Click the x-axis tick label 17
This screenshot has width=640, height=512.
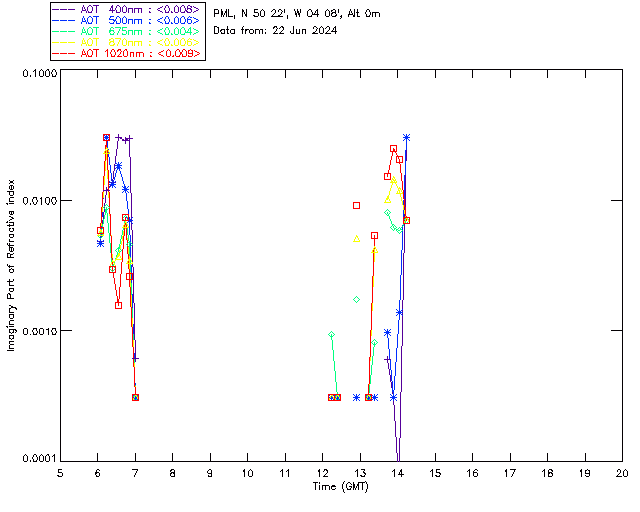(x=510, y=473)
